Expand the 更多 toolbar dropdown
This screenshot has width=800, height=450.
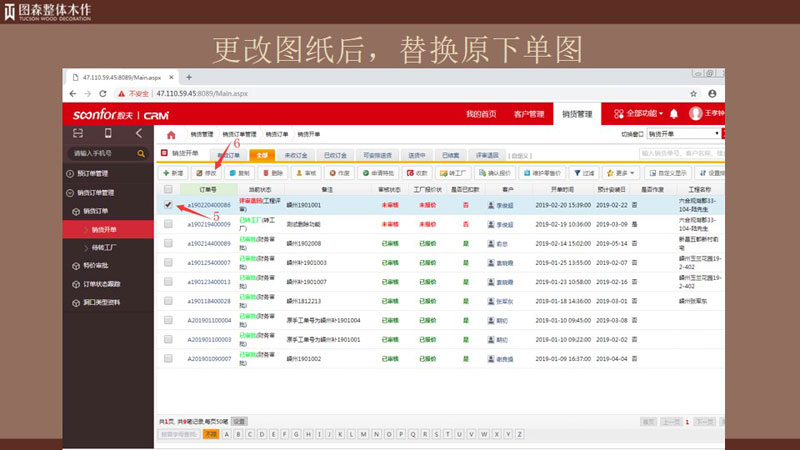point(622,173)
